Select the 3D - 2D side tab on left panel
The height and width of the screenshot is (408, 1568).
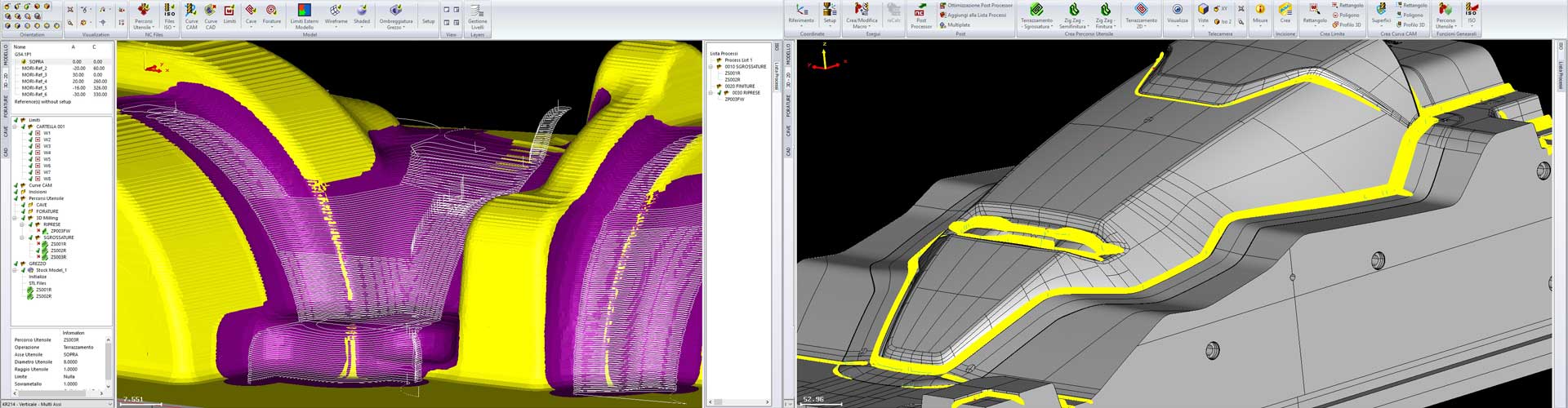[6, 78]
